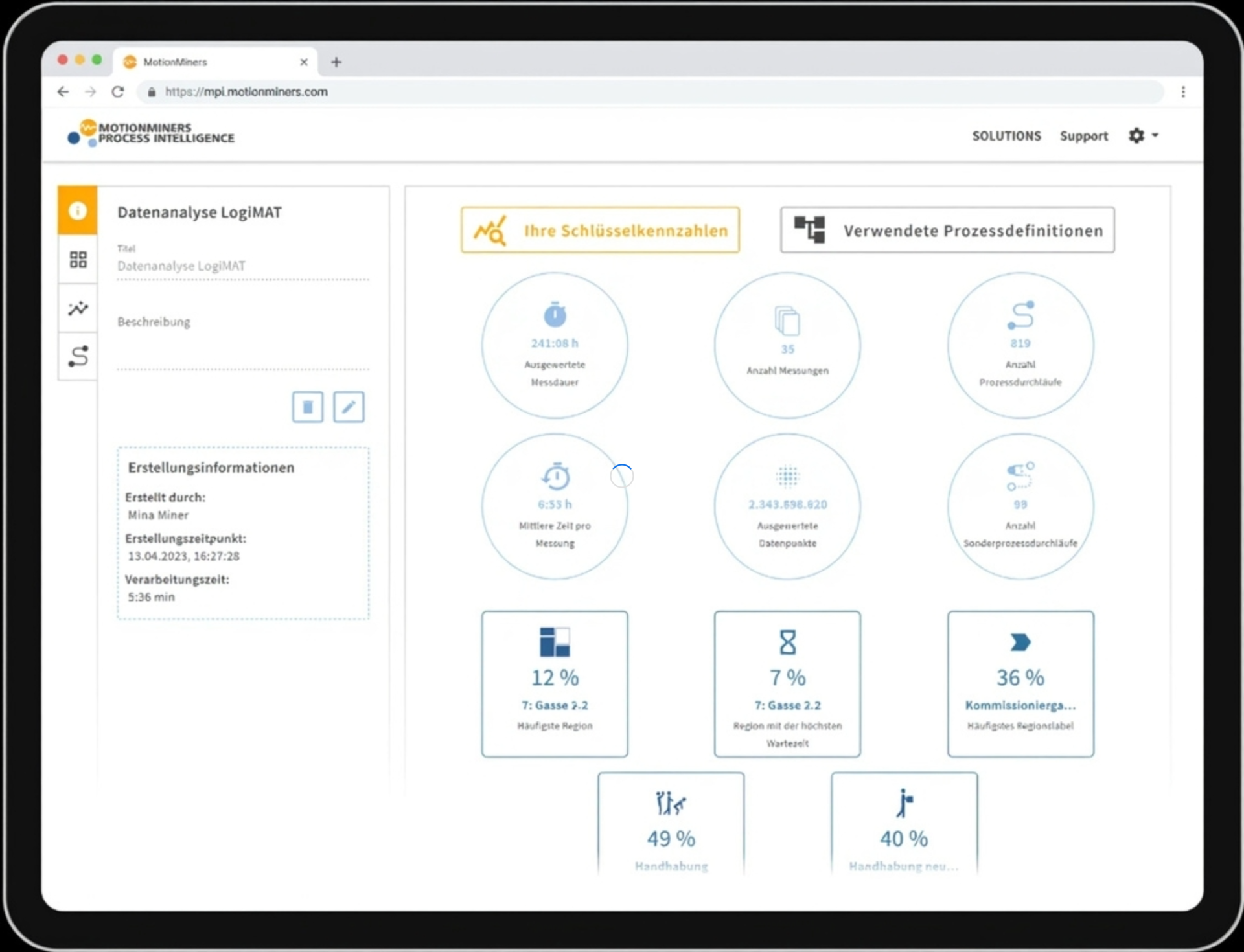The image size is (1244, 952).
Task: Open the Handhabung neu 40 % card
Action: 904,824
